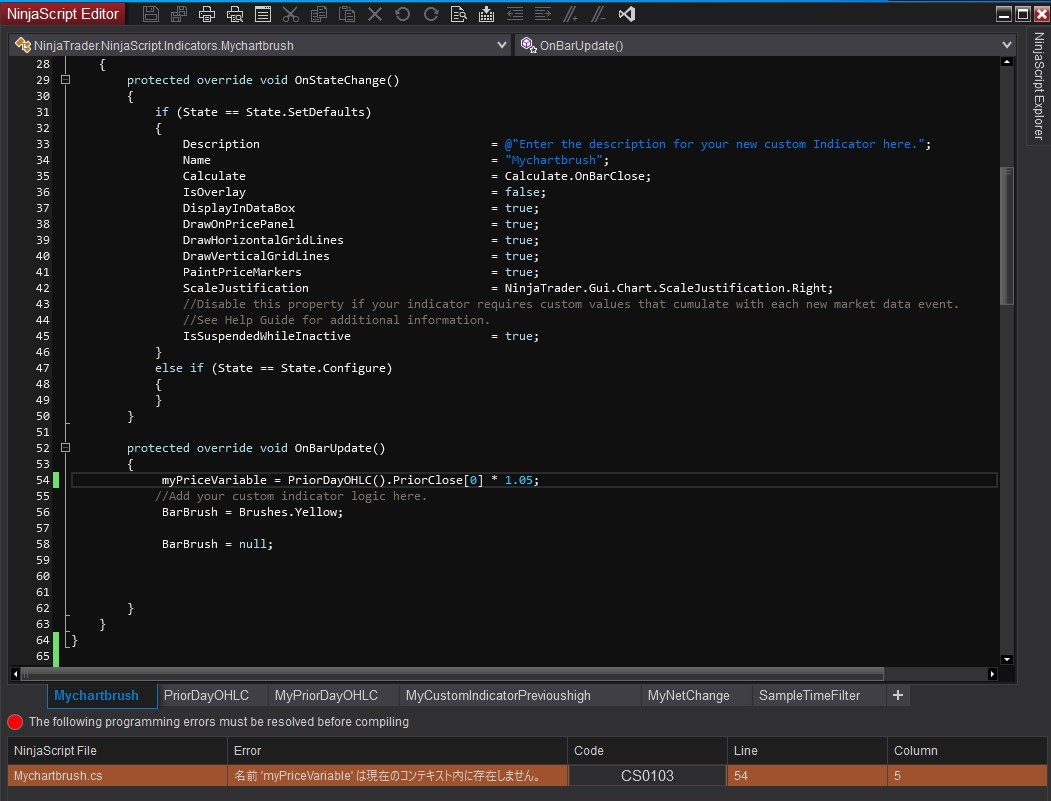The image size is (1051, 801).
Task: Open Print Preview from the toolbar
Action: tap(235, 14)
